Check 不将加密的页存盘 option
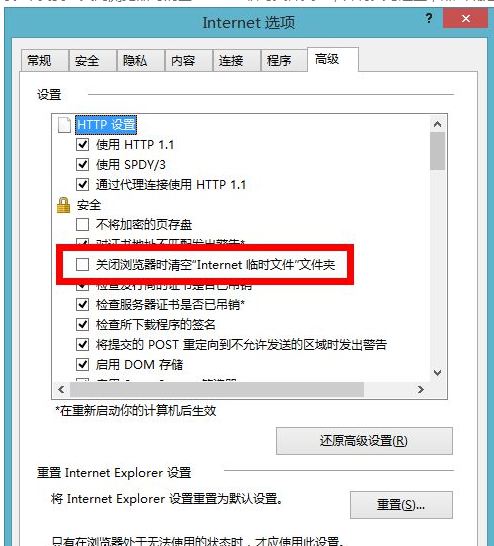This screenshot has width=494, height=546. click(x=83, y=225)
